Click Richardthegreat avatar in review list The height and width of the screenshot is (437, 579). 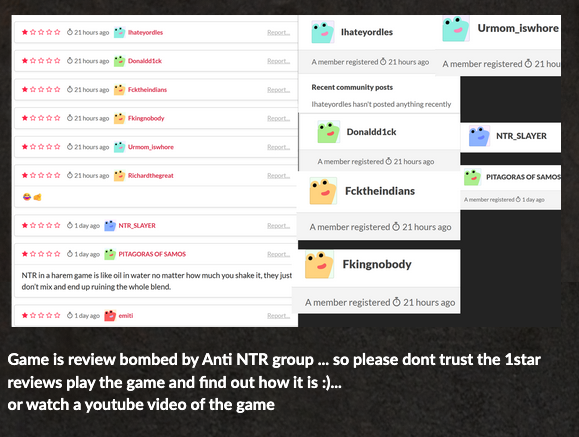(119, 175)
